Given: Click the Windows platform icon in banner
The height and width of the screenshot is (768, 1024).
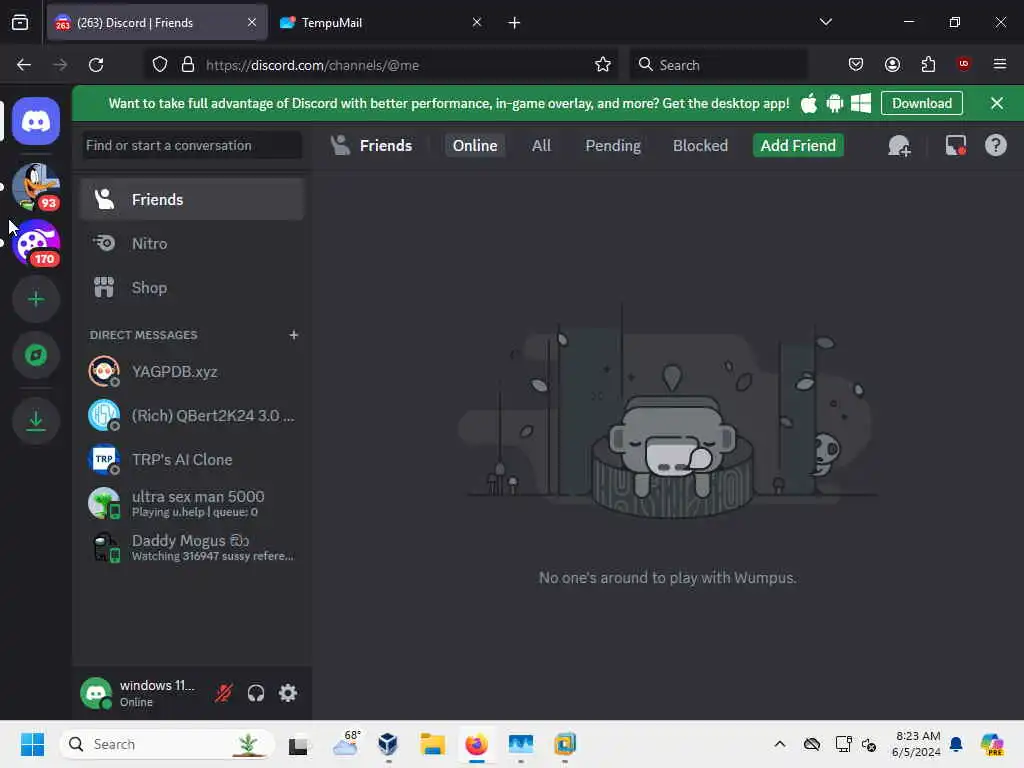Looking at the screenshot, I should (861, 103).
